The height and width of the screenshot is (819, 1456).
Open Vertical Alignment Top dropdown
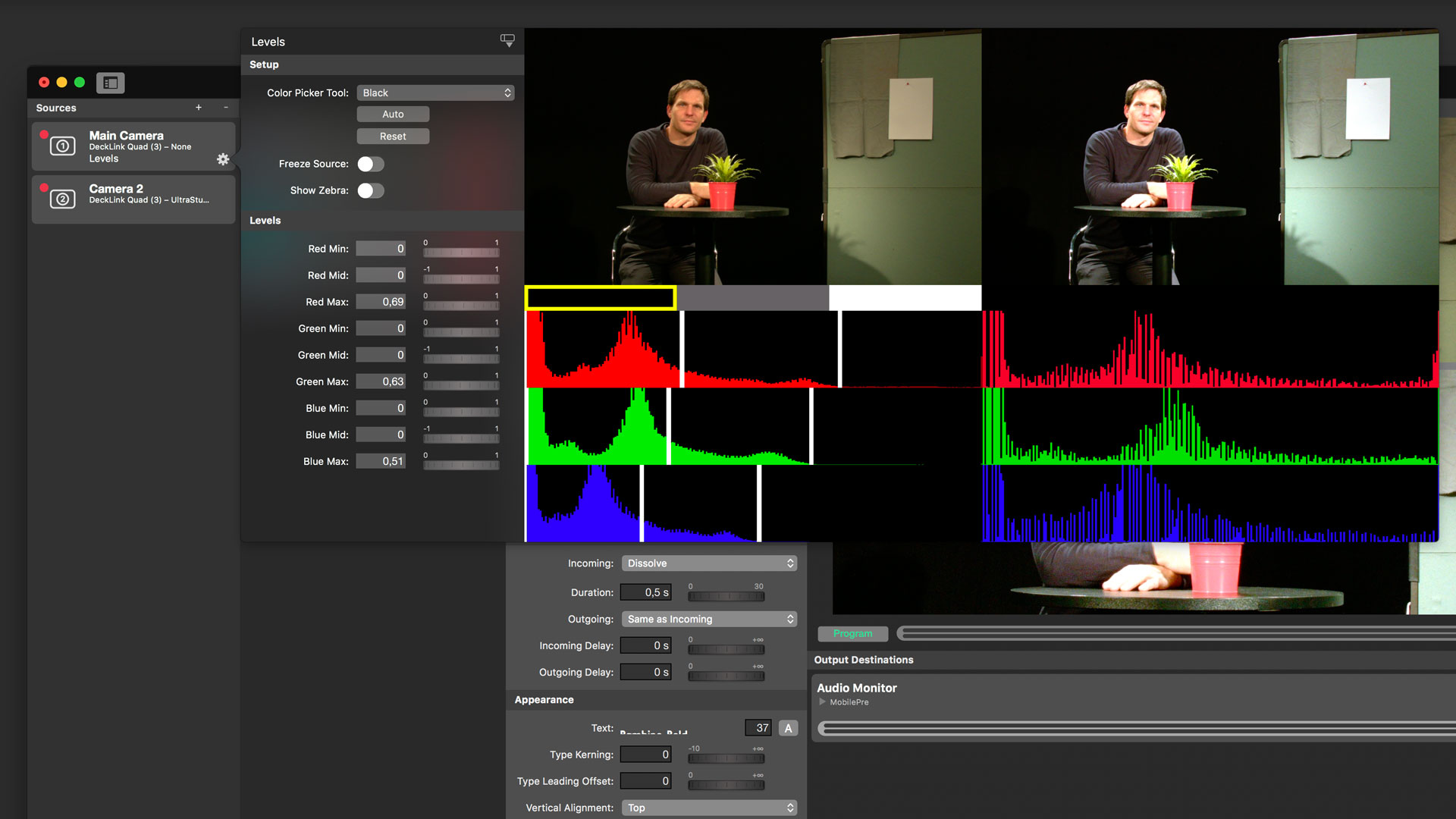click(x=709, y=808)
